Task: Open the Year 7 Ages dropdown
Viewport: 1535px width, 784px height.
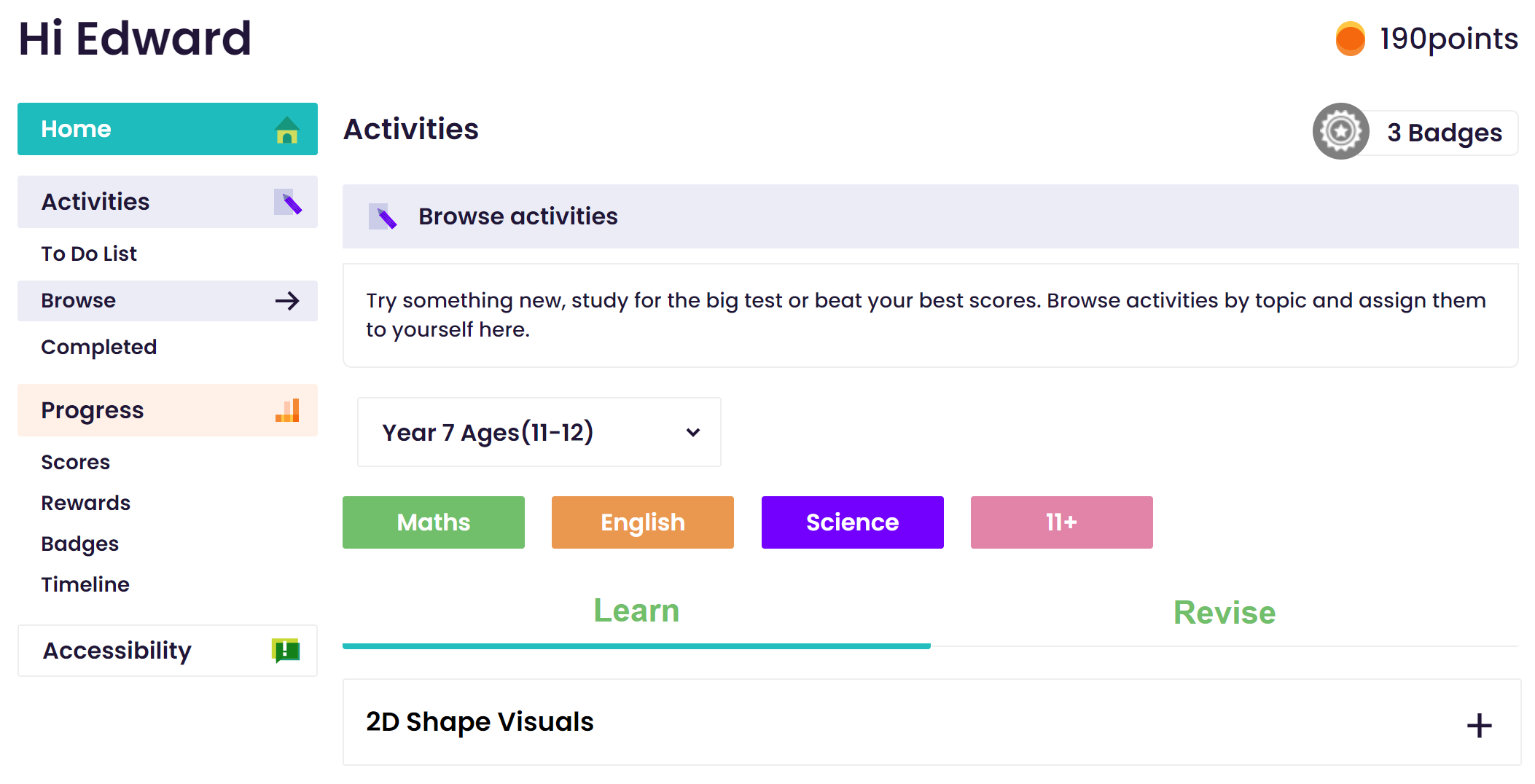Action: click(539, 432)
